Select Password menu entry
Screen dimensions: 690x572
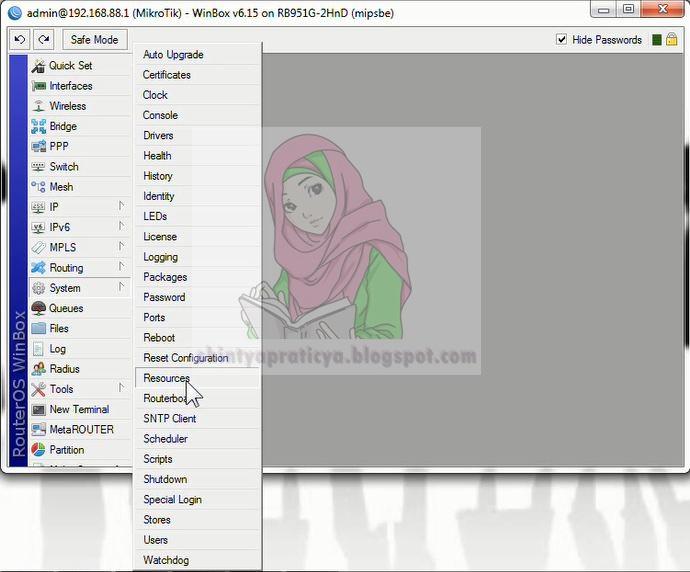(197, 297)
